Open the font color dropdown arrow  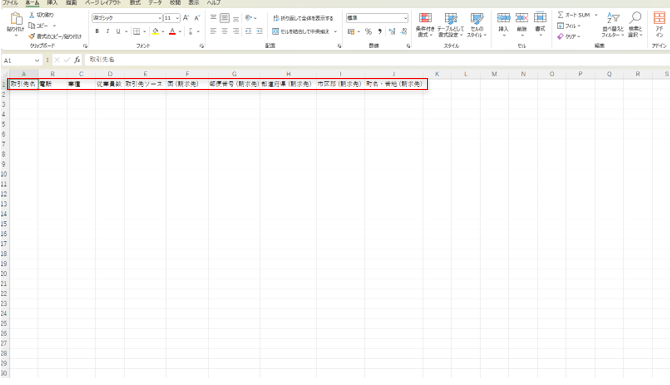[x=180, y=31]
